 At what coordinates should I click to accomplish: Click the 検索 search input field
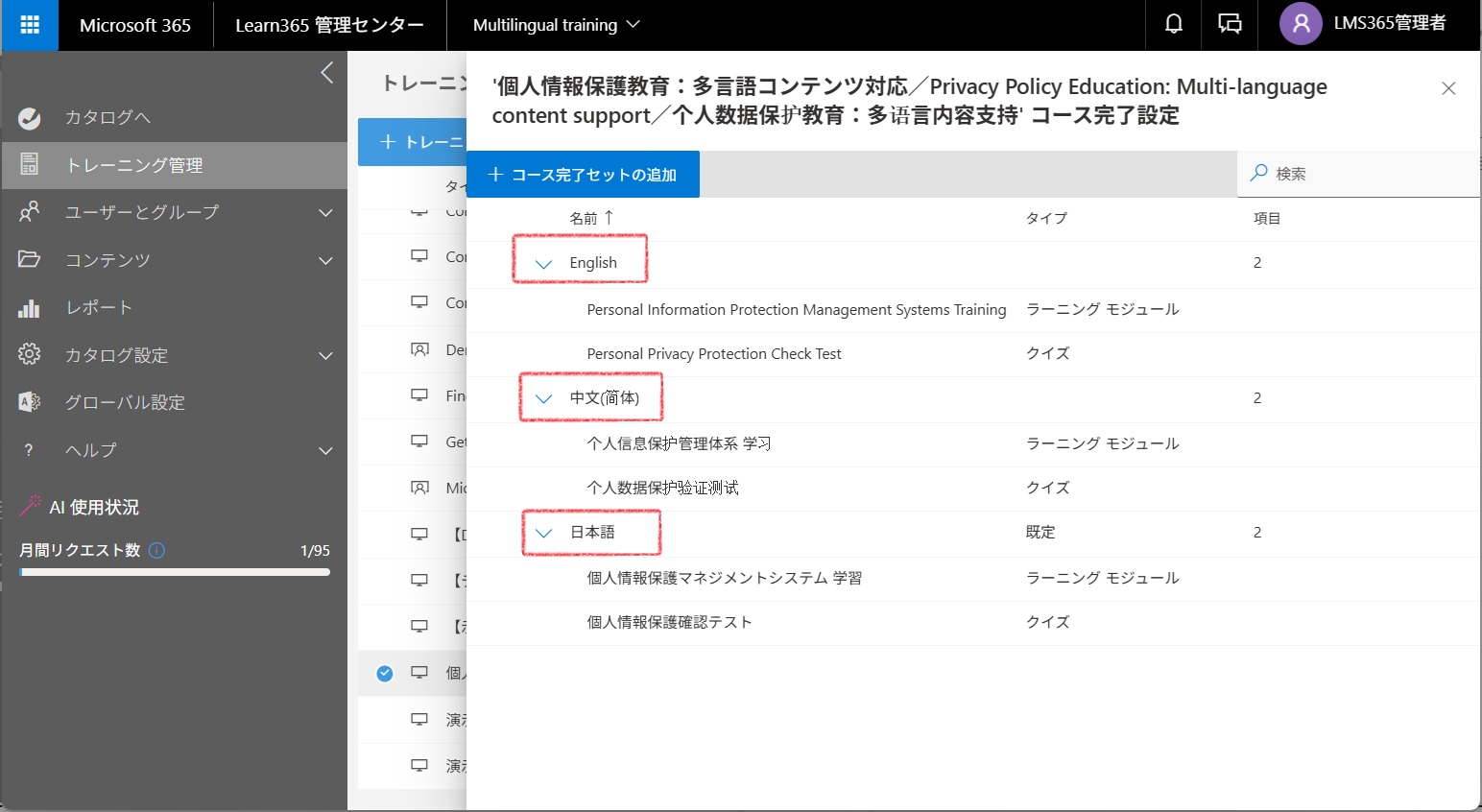pos(1358,174)
